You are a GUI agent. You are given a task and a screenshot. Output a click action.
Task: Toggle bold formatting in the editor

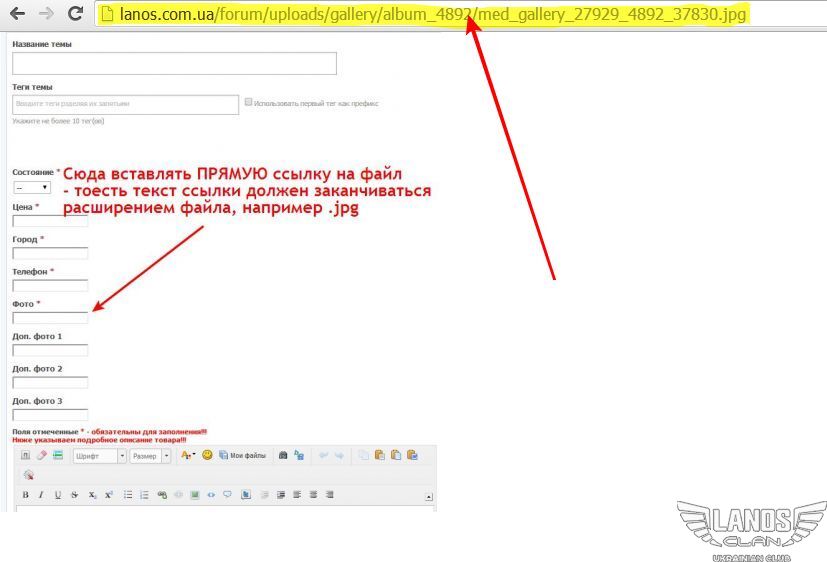coord(26,495)
